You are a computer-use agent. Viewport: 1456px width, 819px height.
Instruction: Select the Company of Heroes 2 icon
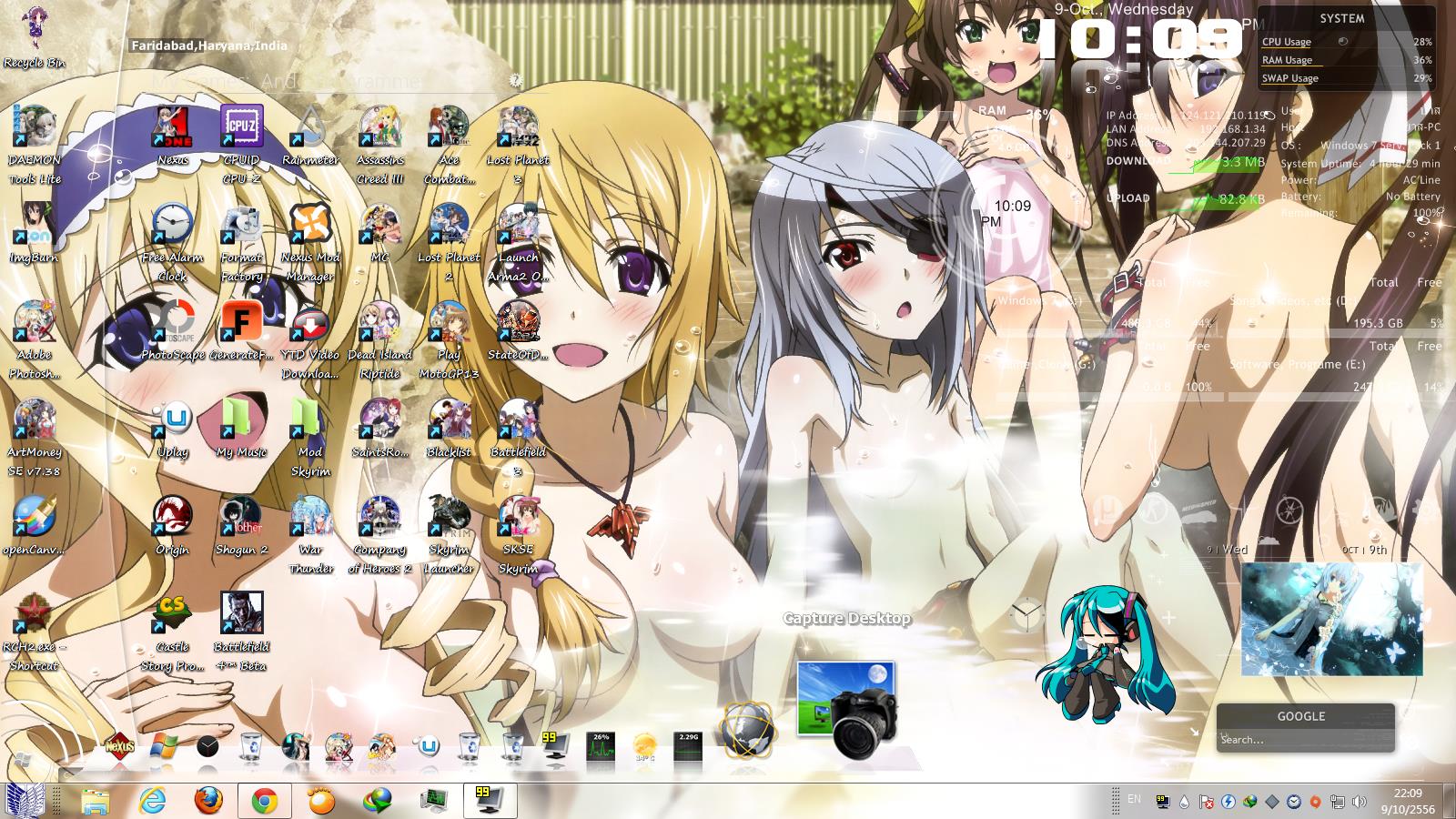pyautogui.click(x=379, y=535)
